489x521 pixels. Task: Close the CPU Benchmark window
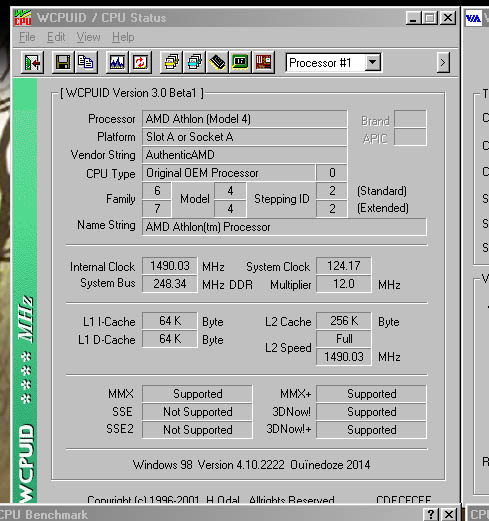point(449,514)
